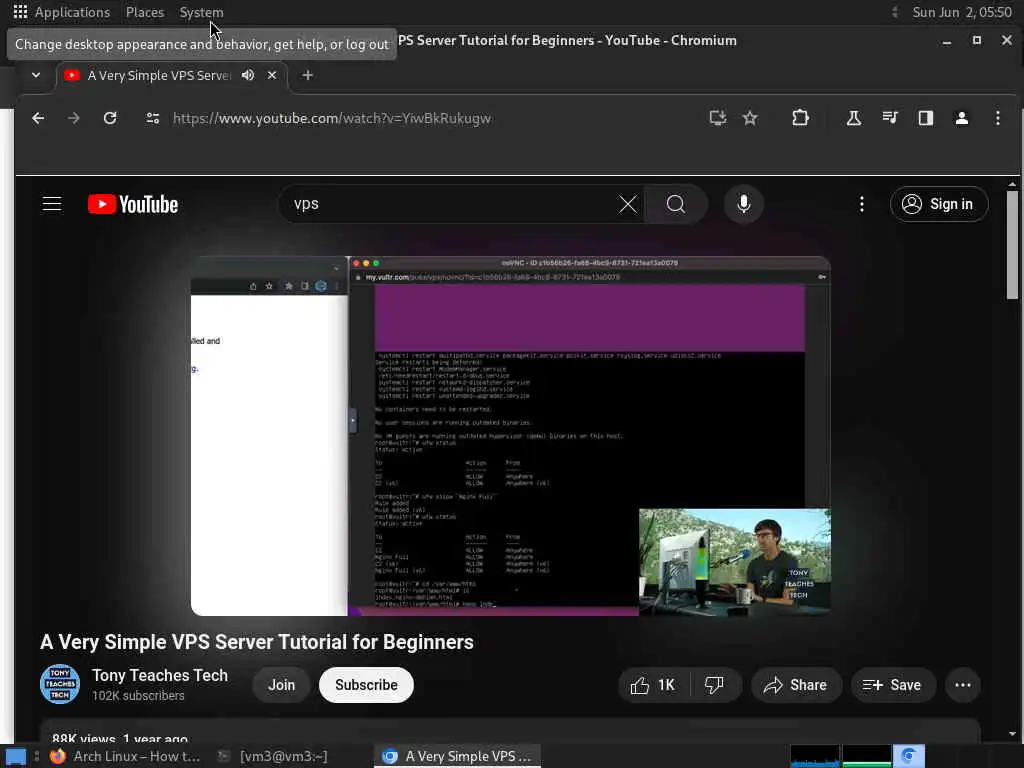Screen dimensions: 1024x768
Task: Bookmark this page with star icon
Action: [x=750, y=118]
